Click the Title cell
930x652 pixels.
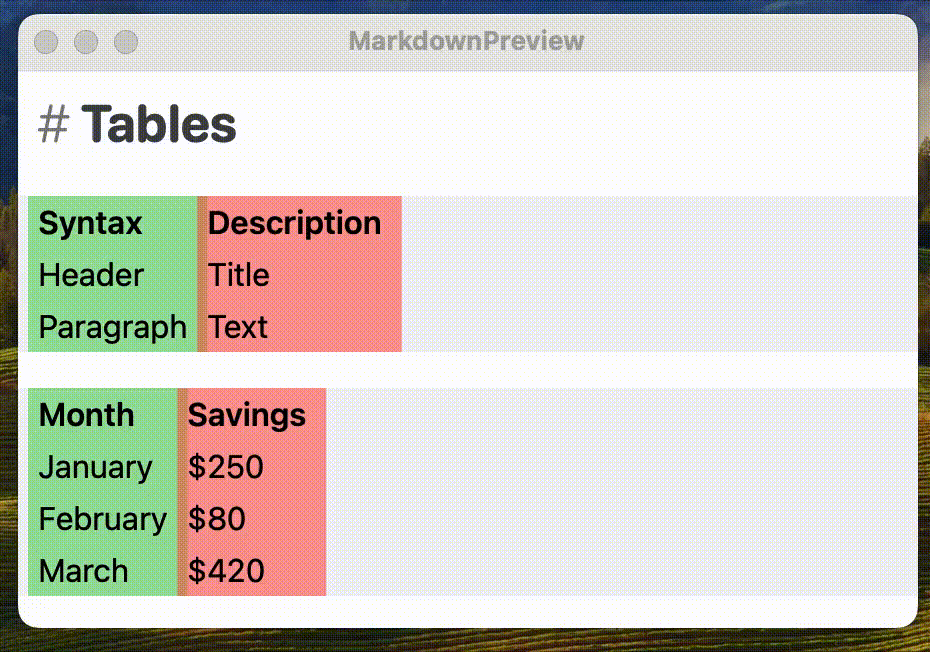(238, 275)
